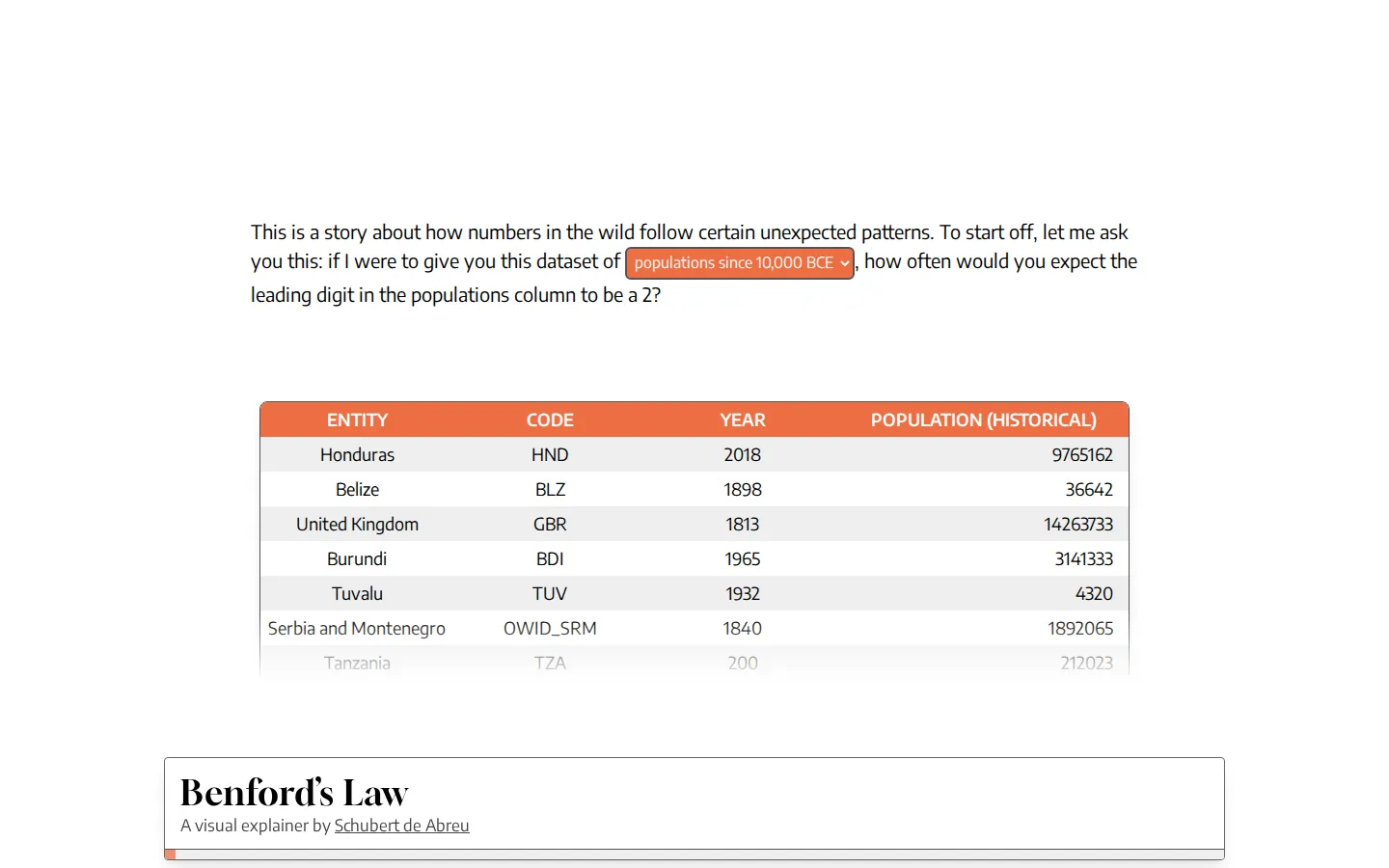Select the Belize entity cell
1389x868 pixels.
(357, 489)
